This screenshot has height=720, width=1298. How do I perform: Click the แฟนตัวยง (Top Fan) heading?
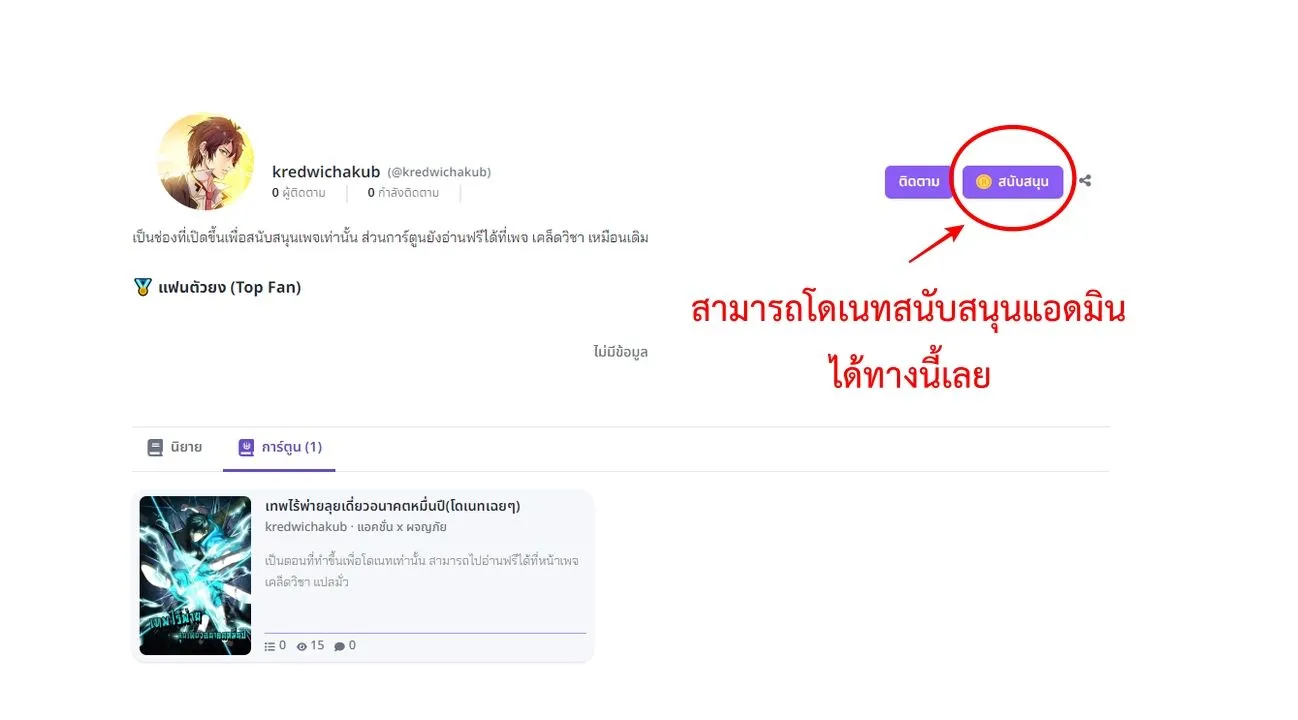click(229, 288)
